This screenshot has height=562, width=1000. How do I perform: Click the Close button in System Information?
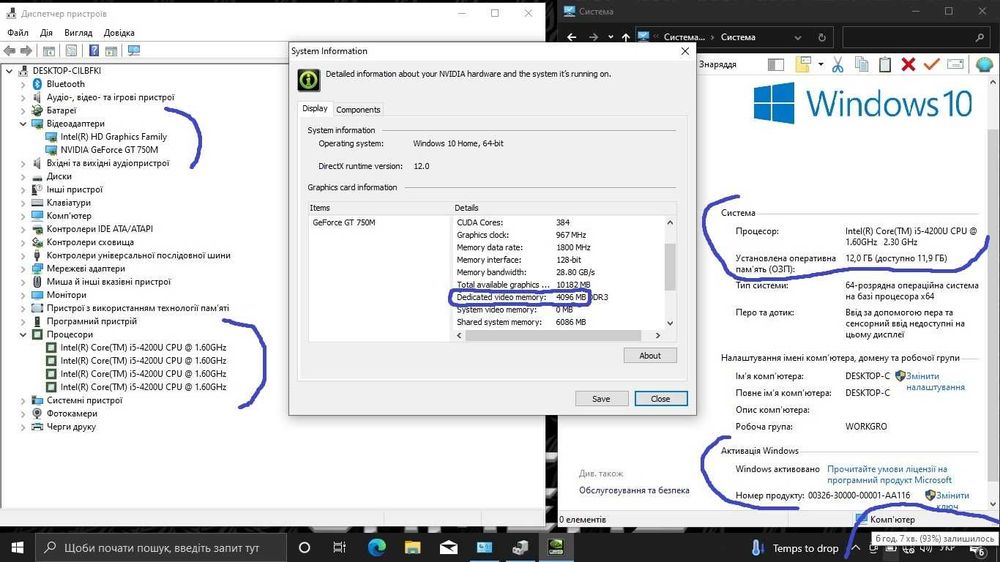click(x=660, y=399)
